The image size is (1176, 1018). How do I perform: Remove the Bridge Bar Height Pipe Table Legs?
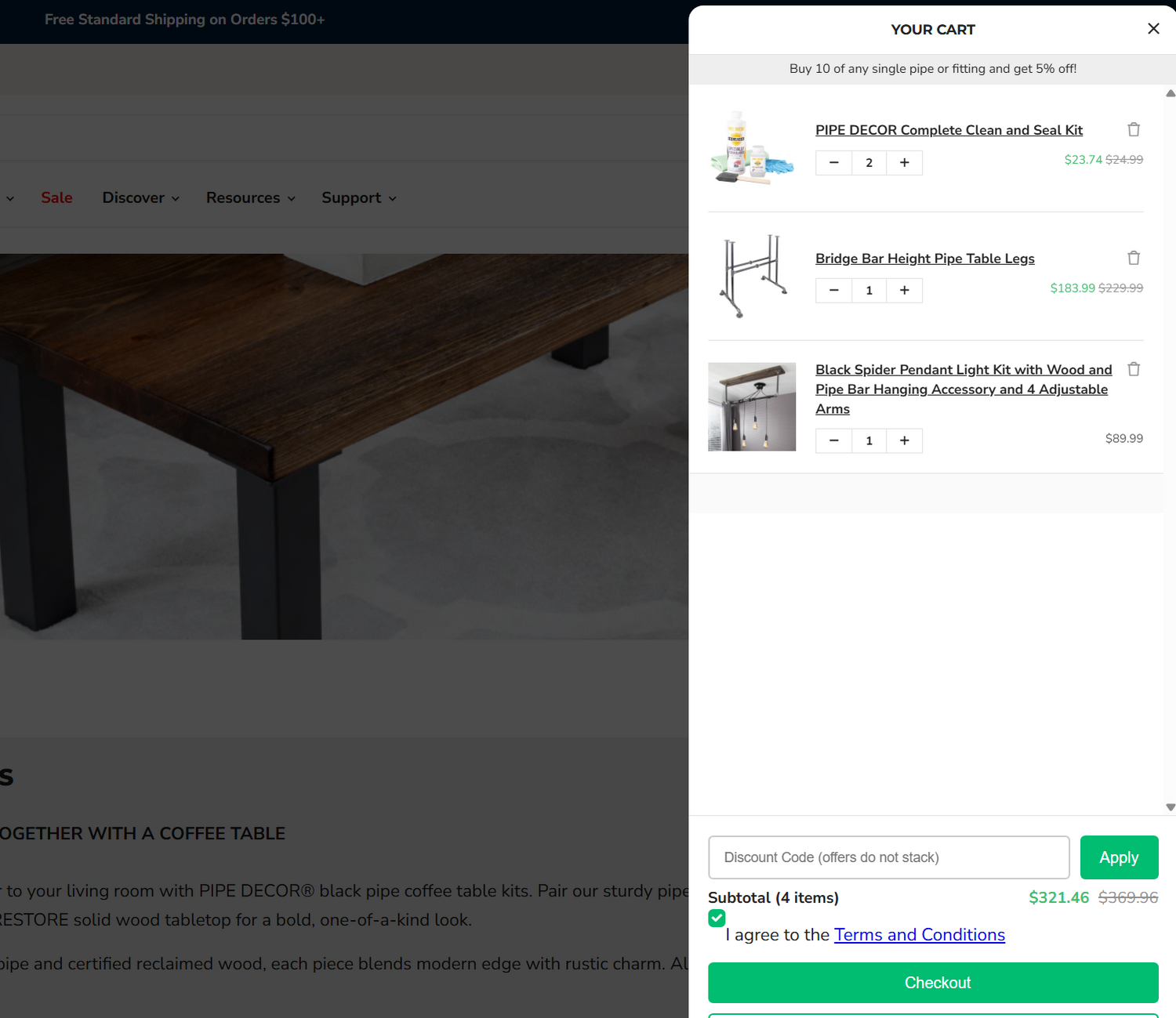pyautogui.click(x=1134, y=258)
